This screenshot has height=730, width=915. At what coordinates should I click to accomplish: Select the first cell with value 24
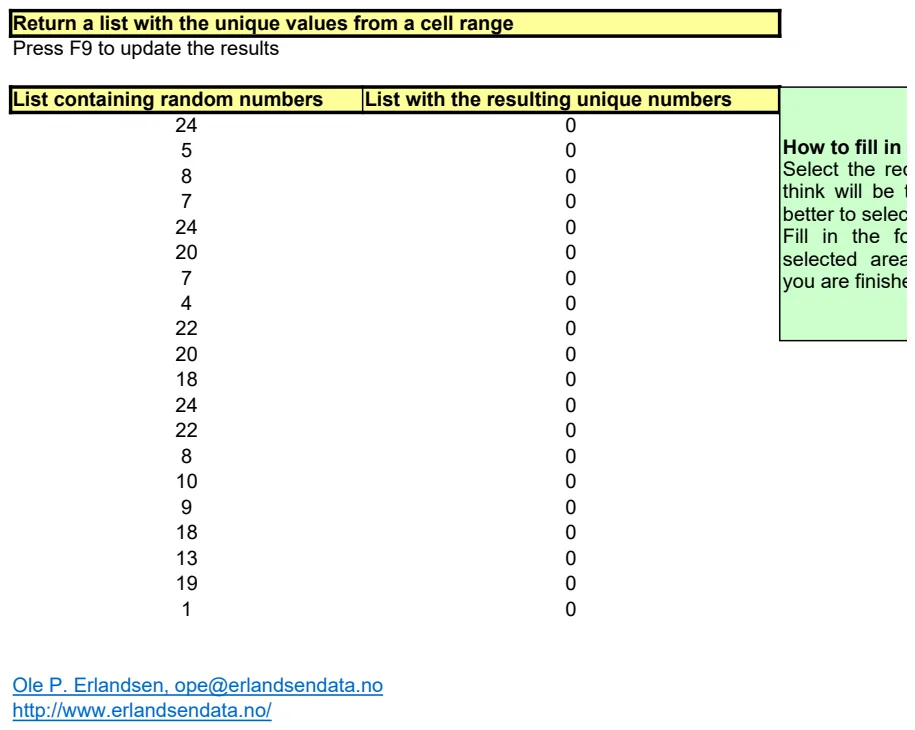click(x=186, y=125)
